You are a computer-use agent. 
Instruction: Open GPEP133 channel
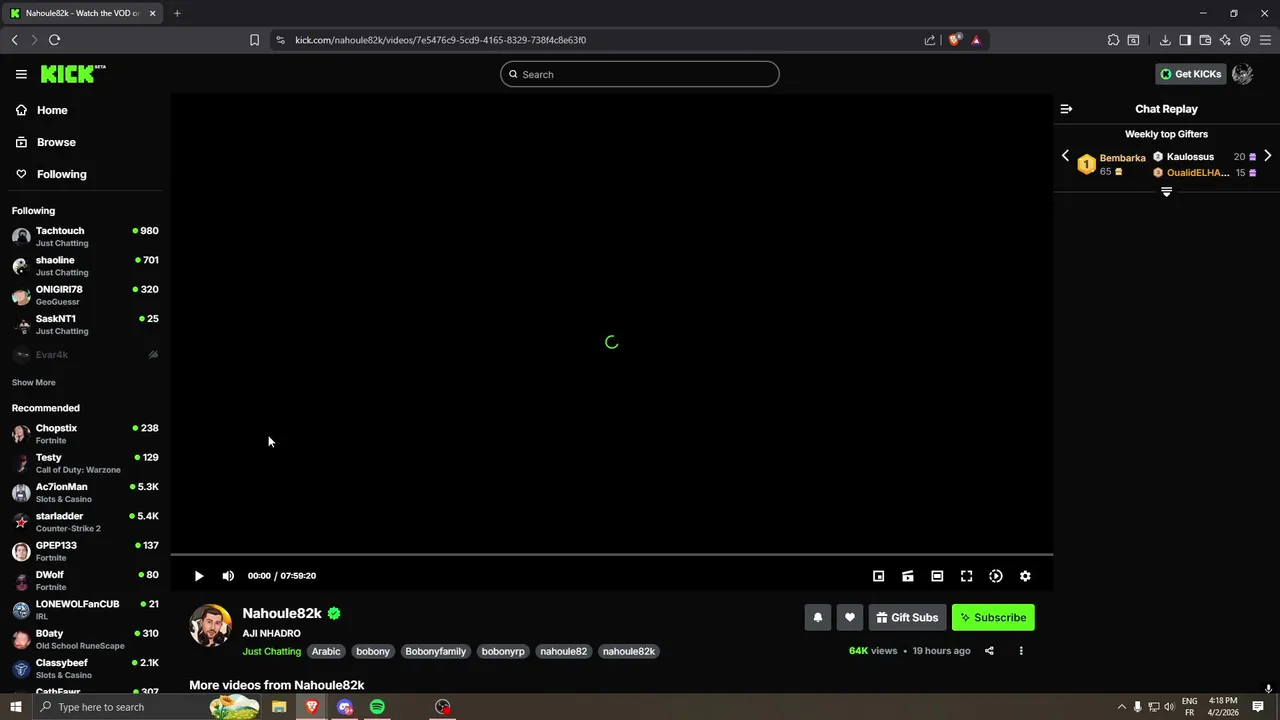pyautogui.click(x=85, y=551)
